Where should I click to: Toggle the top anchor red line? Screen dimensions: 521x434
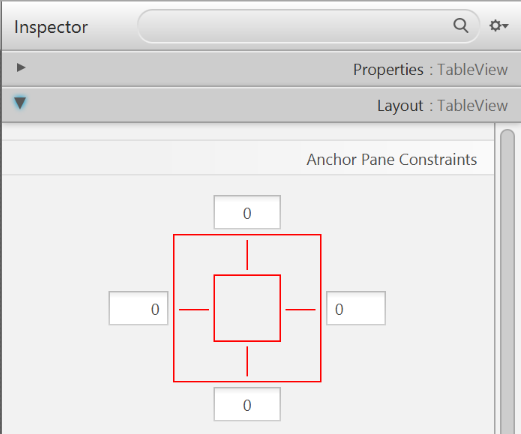click(247, 255)
